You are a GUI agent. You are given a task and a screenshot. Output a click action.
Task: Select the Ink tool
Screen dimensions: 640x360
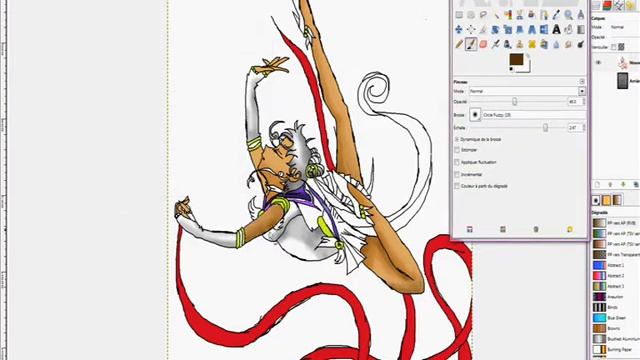tap(508, 44)
